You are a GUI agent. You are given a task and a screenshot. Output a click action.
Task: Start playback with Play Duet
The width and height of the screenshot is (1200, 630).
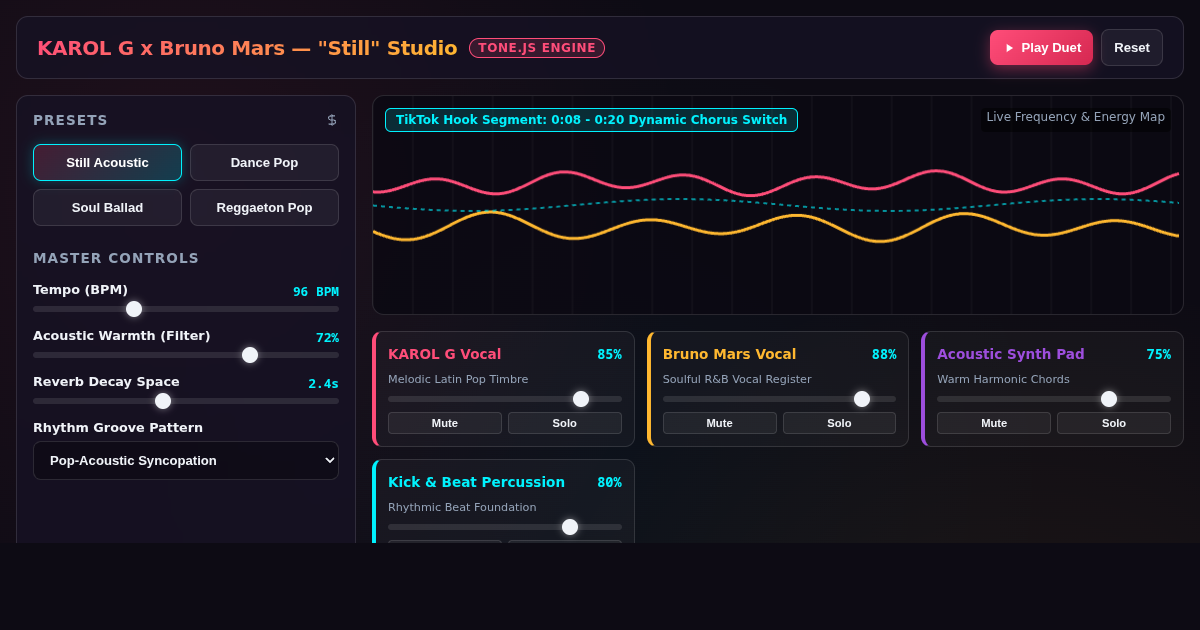(1041, 47)
